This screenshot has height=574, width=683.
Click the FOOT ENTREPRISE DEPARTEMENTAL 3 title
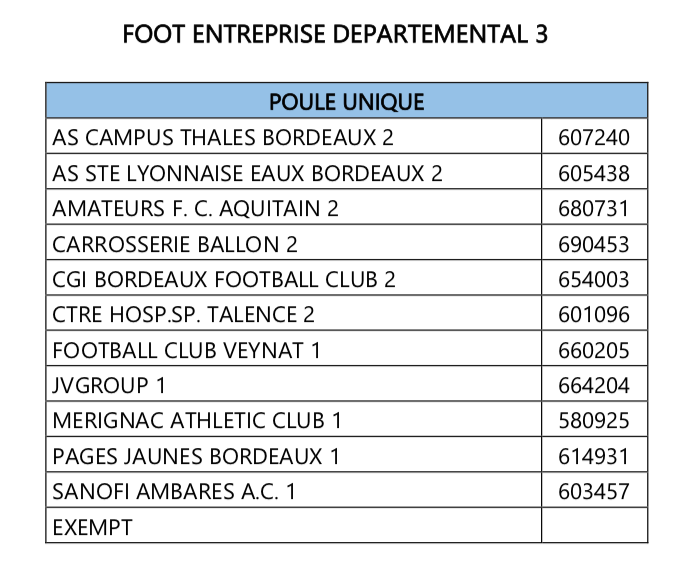(x=335, y=34)
